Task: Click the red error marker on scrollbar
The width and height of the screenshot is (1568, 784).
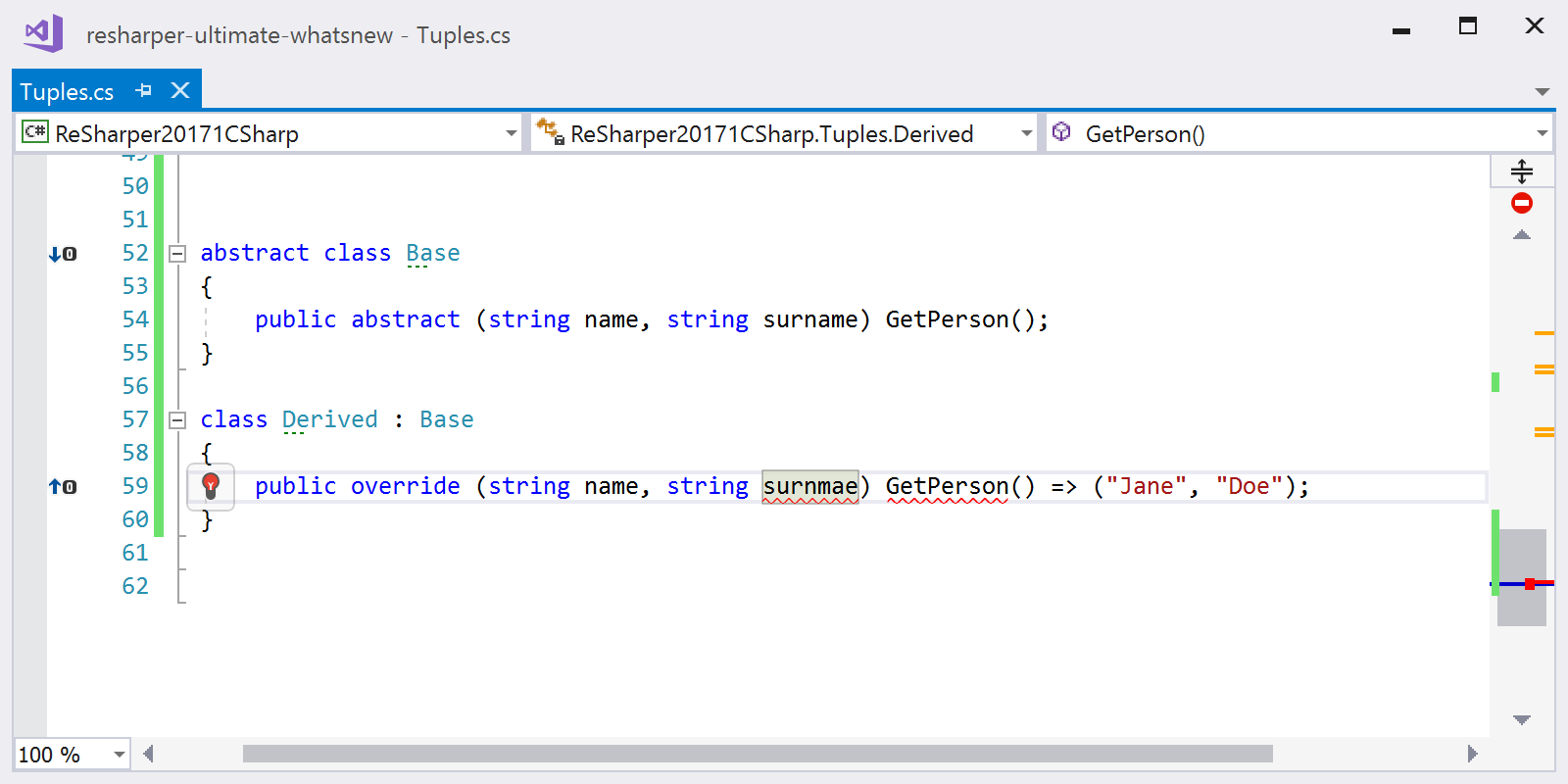Action: pos(1530,584)
